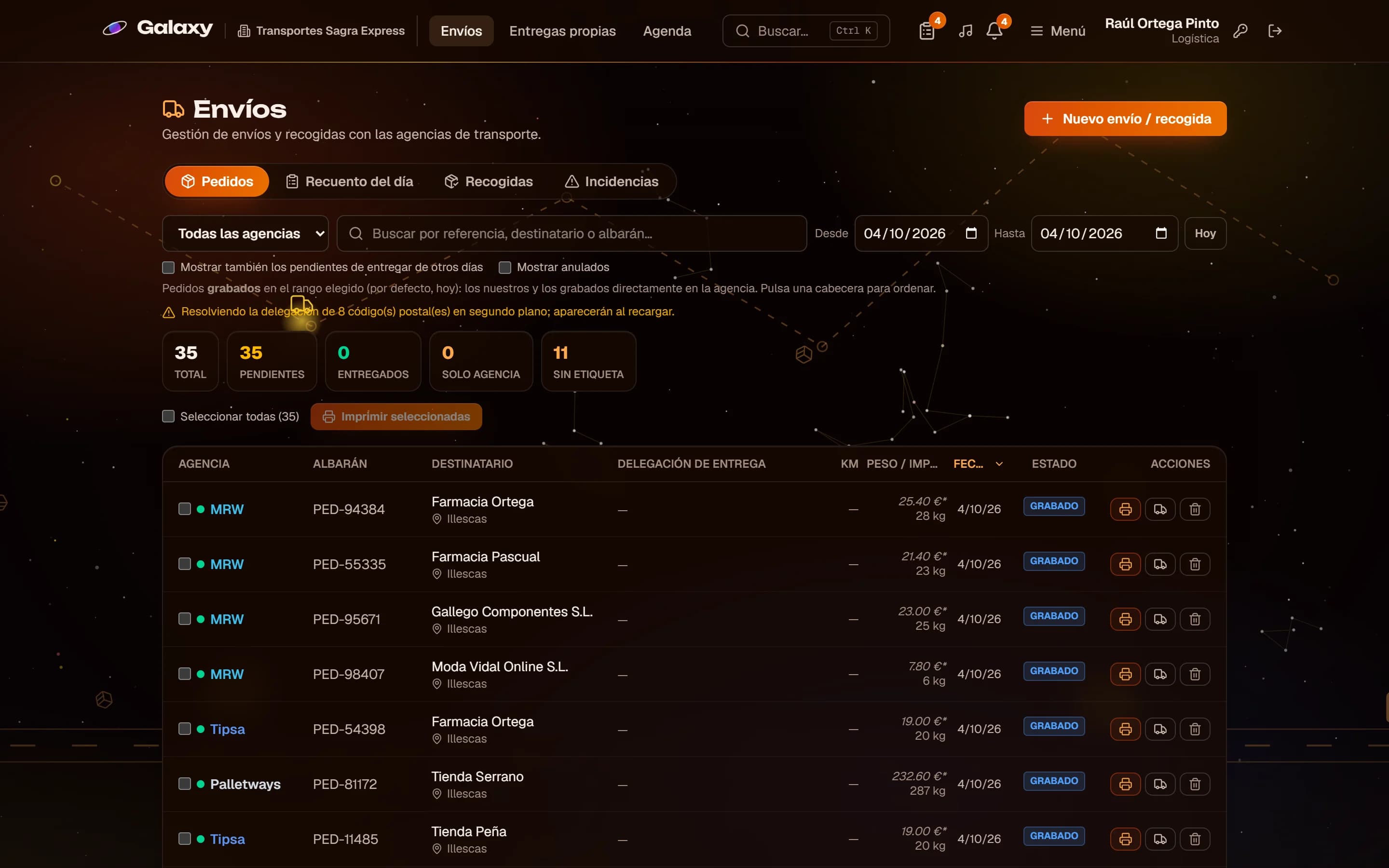Click the truck icon in PED-98407 row

point(1160,674)
